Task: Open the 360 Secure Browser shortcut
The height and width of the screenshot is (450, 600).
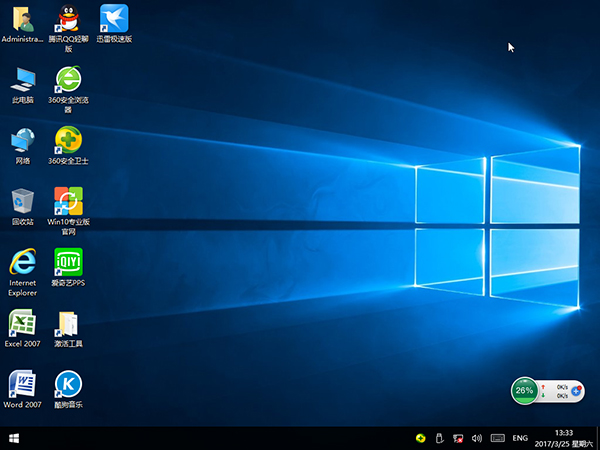Action: point(68,79)
